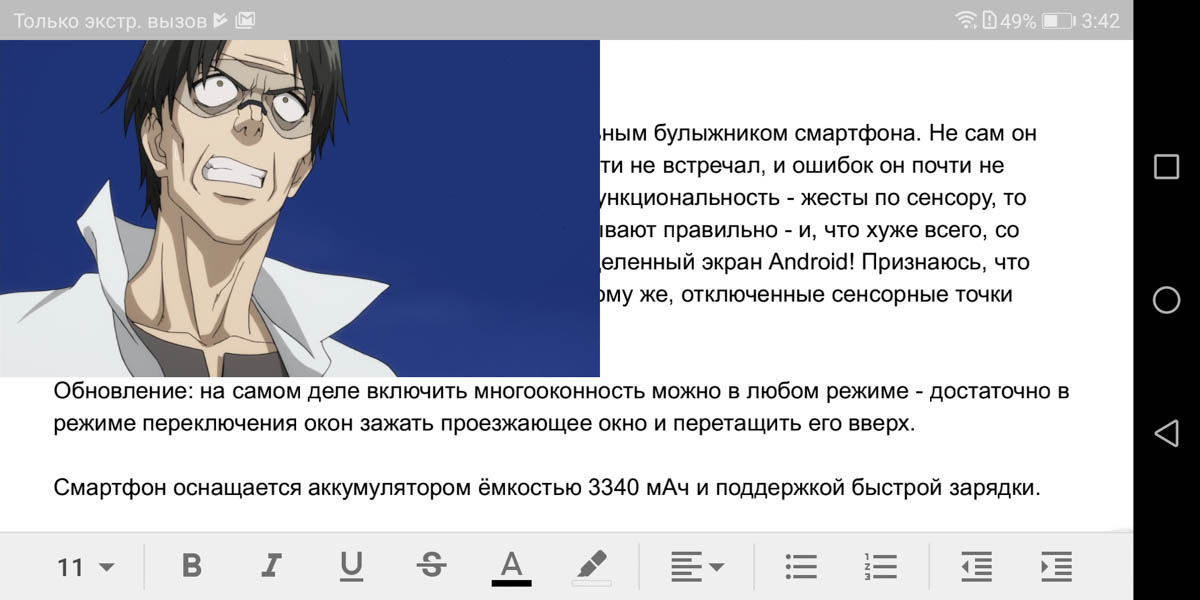This screenshot has height=600, width=1200.
Task: Expand the text alignment dropdown
Action: [698, 567]
